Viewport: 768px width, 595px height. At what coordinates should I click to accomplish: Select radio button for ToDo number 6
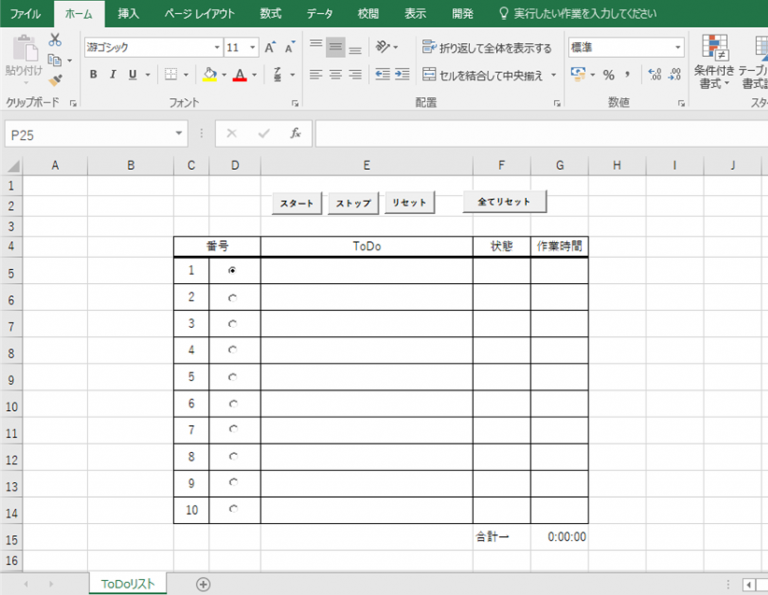click(233, 404)
